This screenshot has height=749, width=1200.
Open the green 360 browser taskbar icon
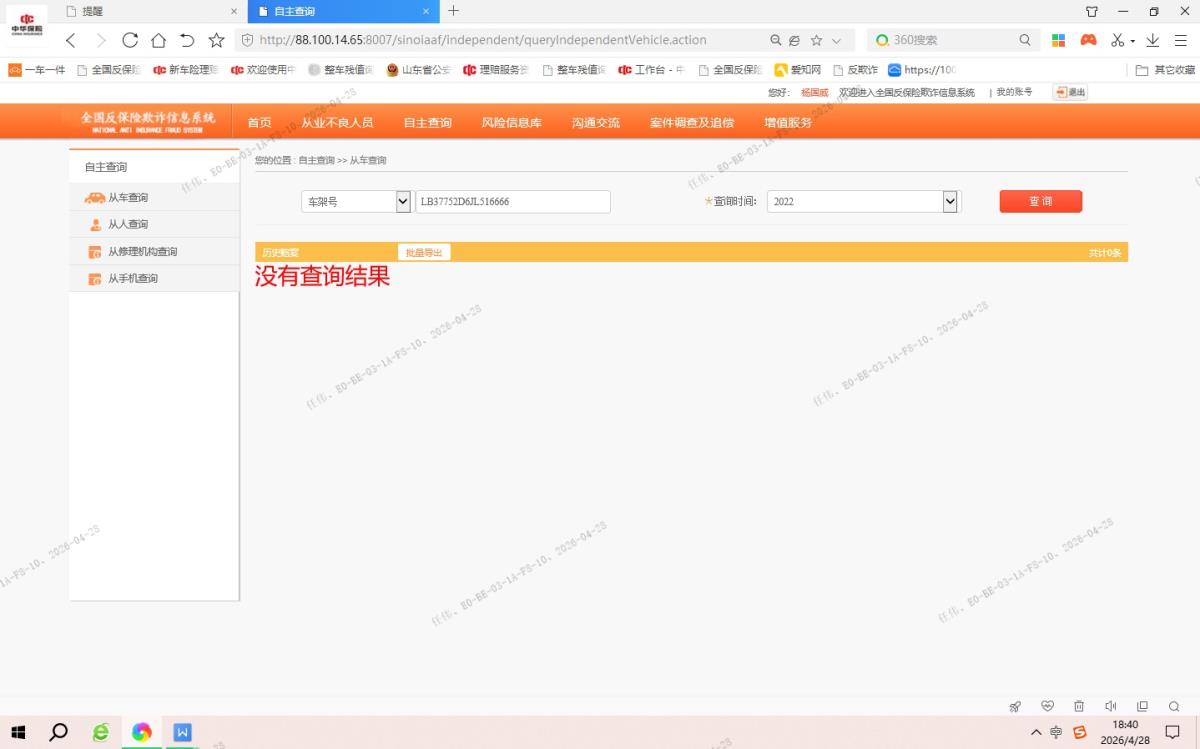[x=101, y=732]
